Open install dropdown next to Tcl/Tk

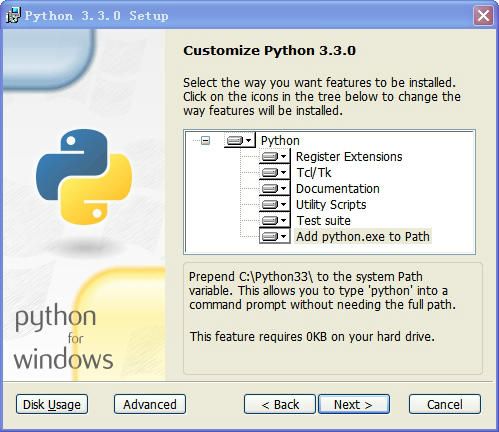click(x=275, y=172)
